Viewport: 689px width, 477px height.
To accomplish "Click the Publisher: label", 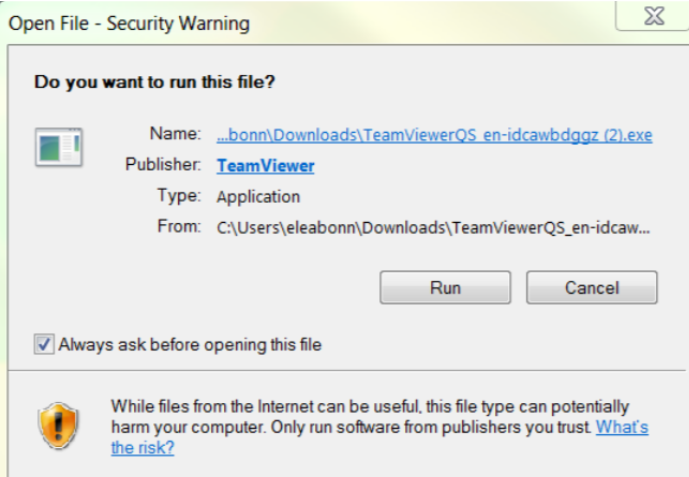I will tap(163, 164).
